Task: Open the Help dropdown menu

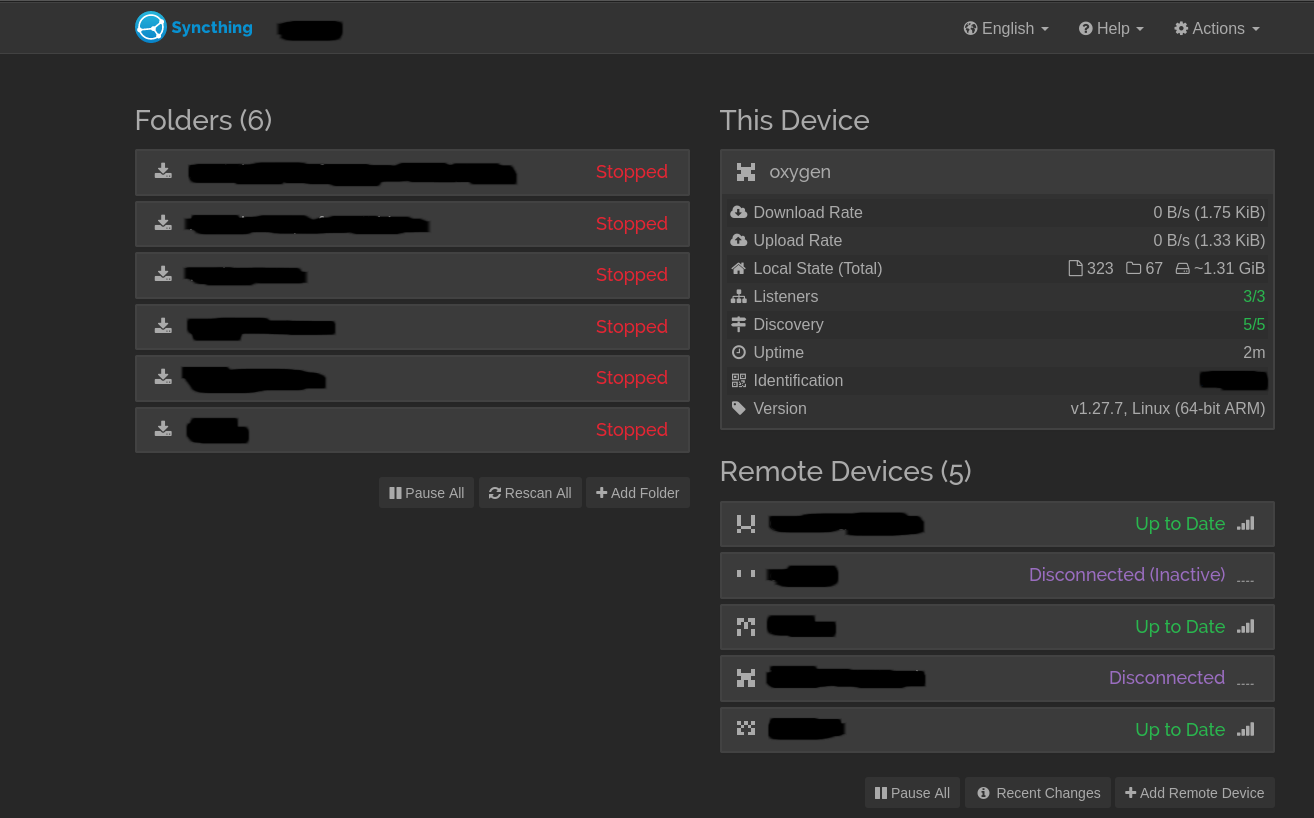Action: 1111,28
